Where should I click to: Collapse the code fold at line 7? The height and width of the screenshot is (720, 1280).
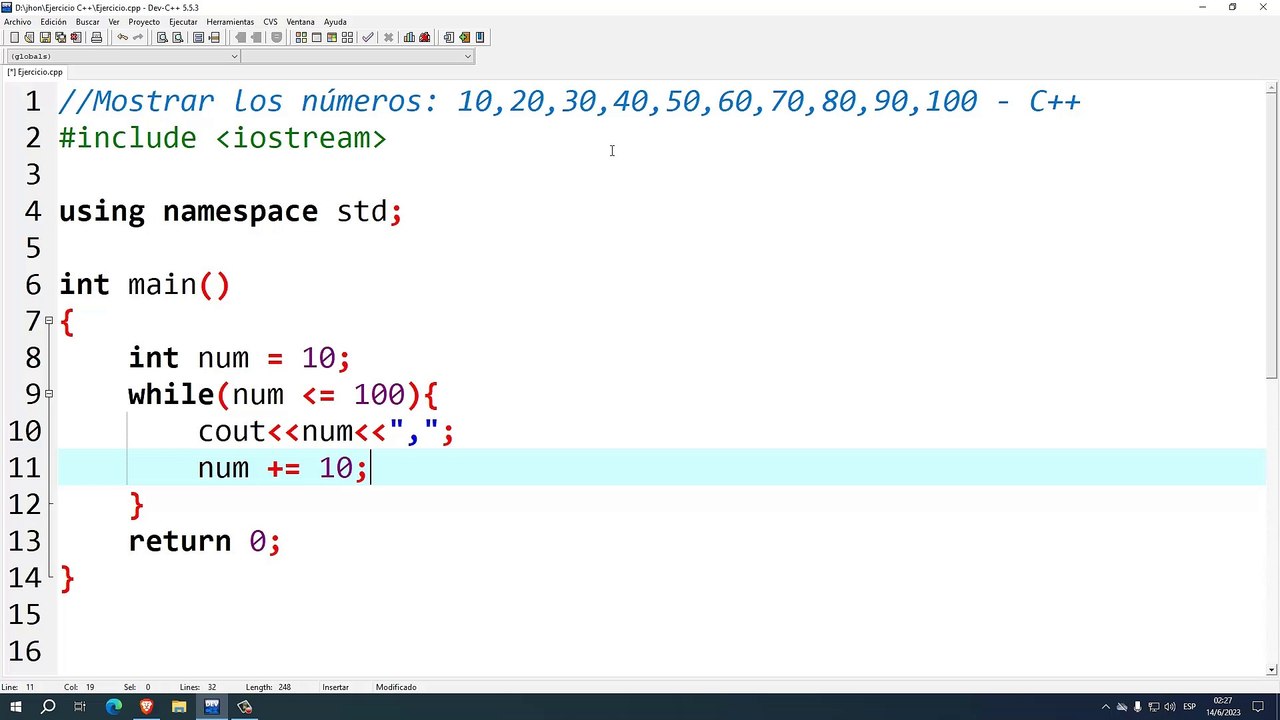click(48, 321)
